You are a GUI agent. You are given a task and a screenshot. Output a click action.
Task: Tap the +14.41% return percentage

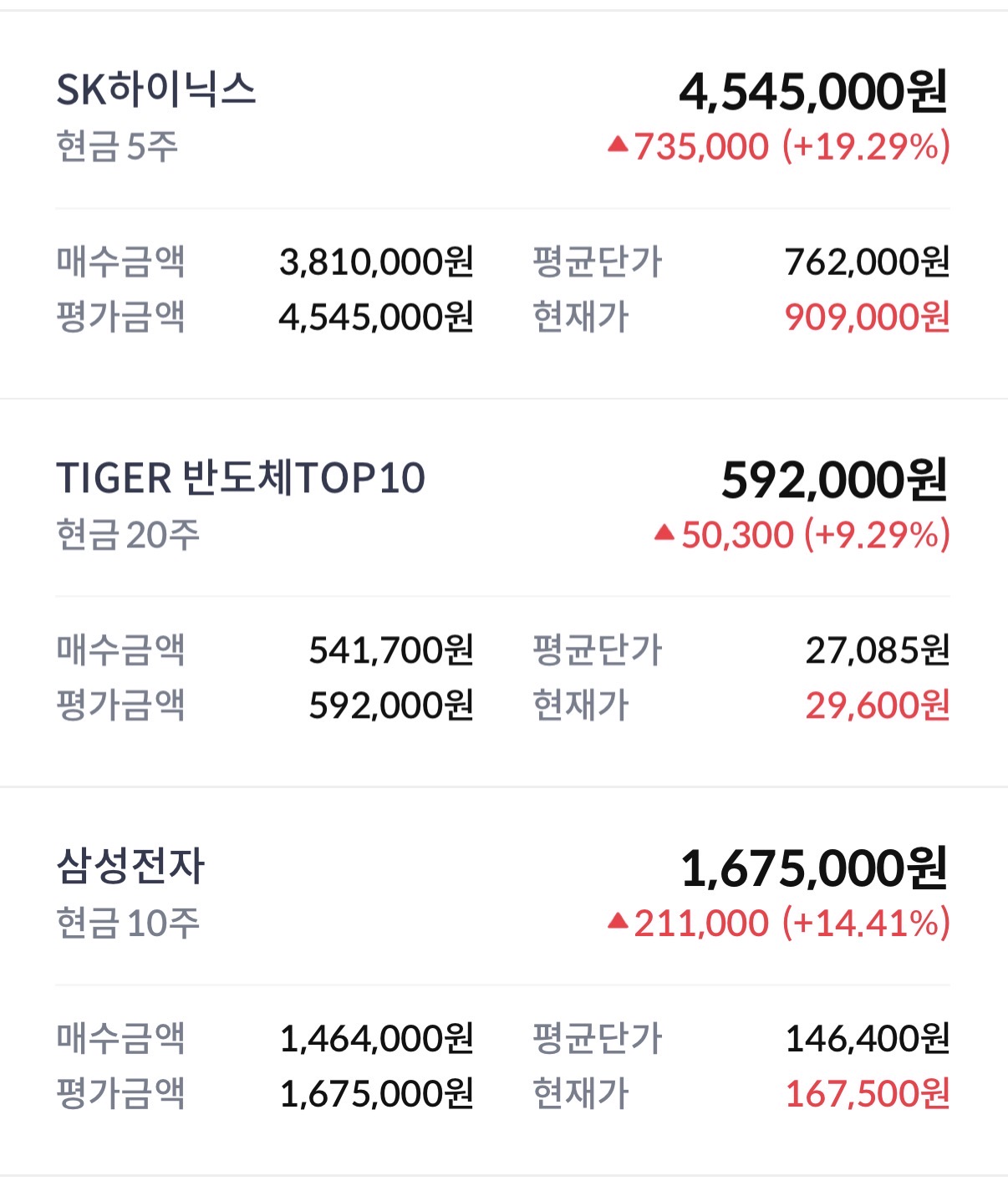866,924
